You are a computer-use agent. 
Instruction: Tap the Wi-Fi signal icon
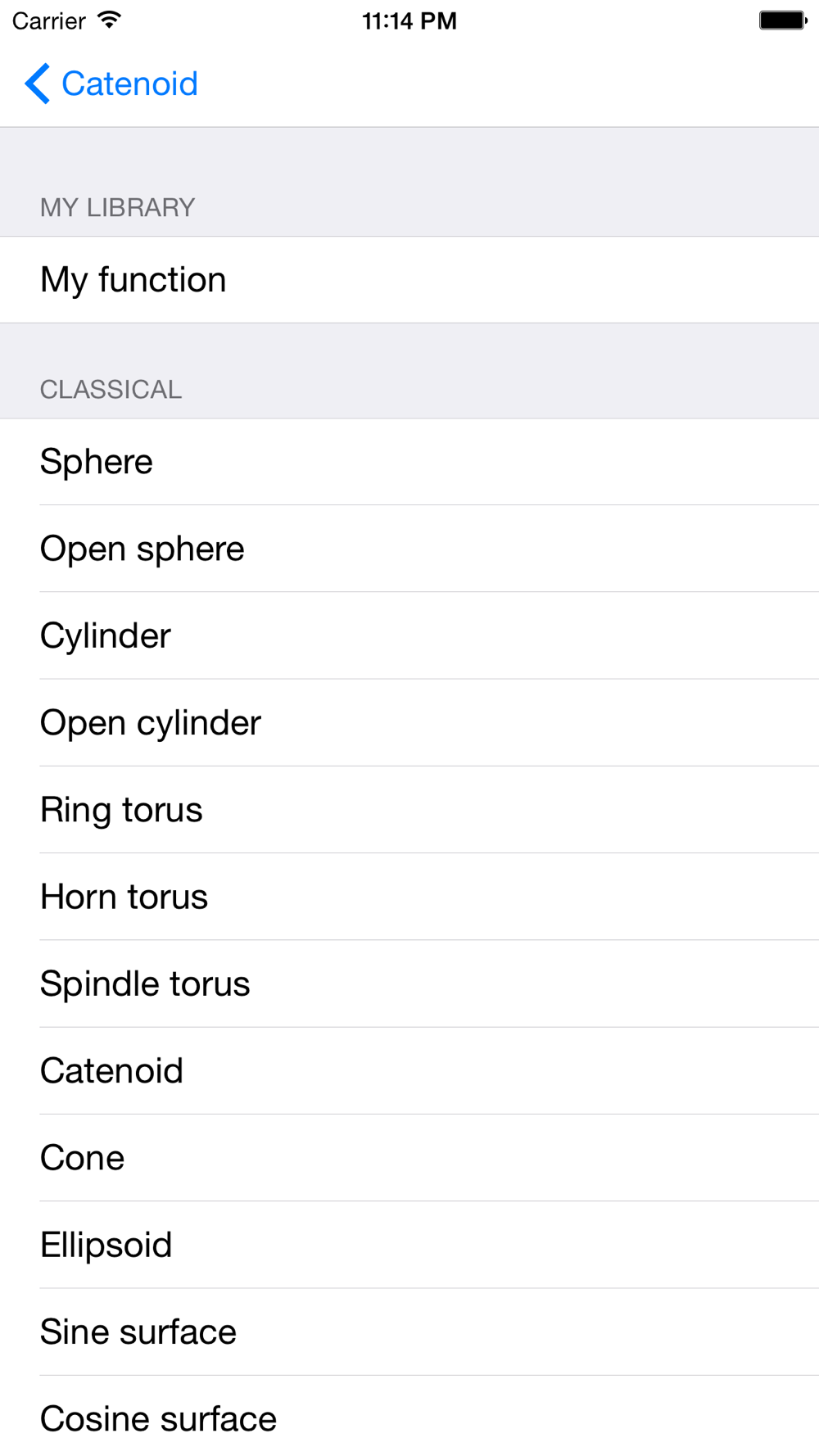coord(109,20)
